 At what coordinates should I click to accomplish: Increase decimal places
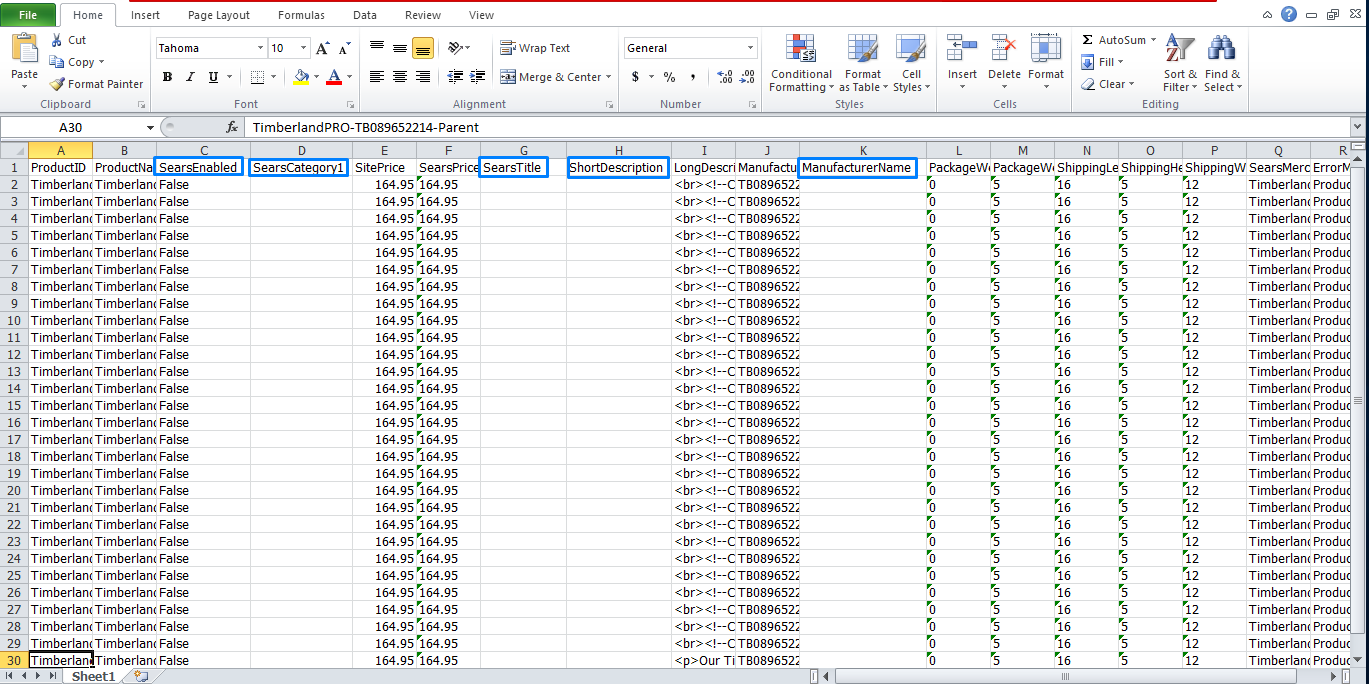pyautogui.click(x=725, y=77)
